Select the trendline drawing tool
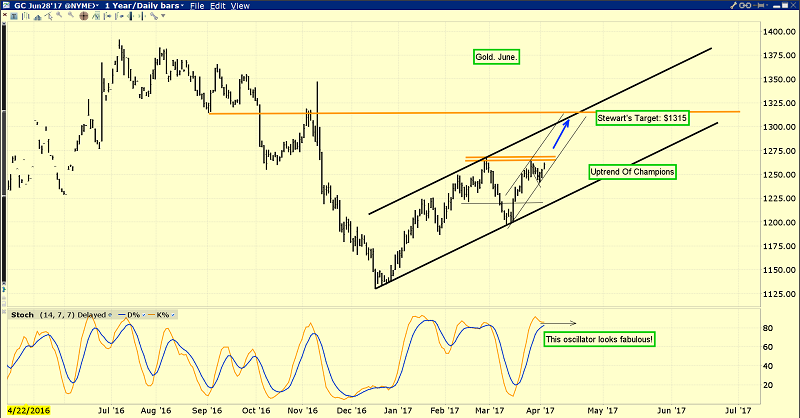Image resolution: width=800 pixels, height=418 pixels. [48, 16]
